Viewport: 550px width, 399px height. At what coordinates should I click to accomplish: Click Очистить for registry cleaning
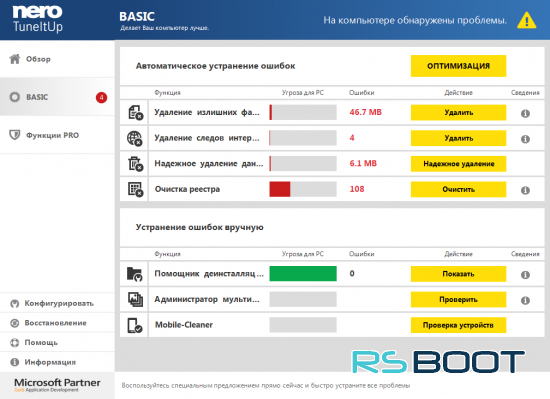click(458, 189)
